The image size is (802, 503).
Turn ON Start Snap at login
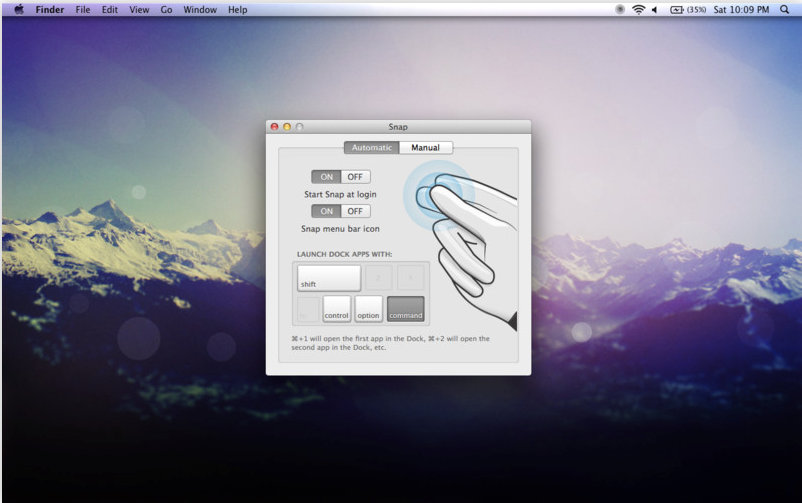coord(326,177)
